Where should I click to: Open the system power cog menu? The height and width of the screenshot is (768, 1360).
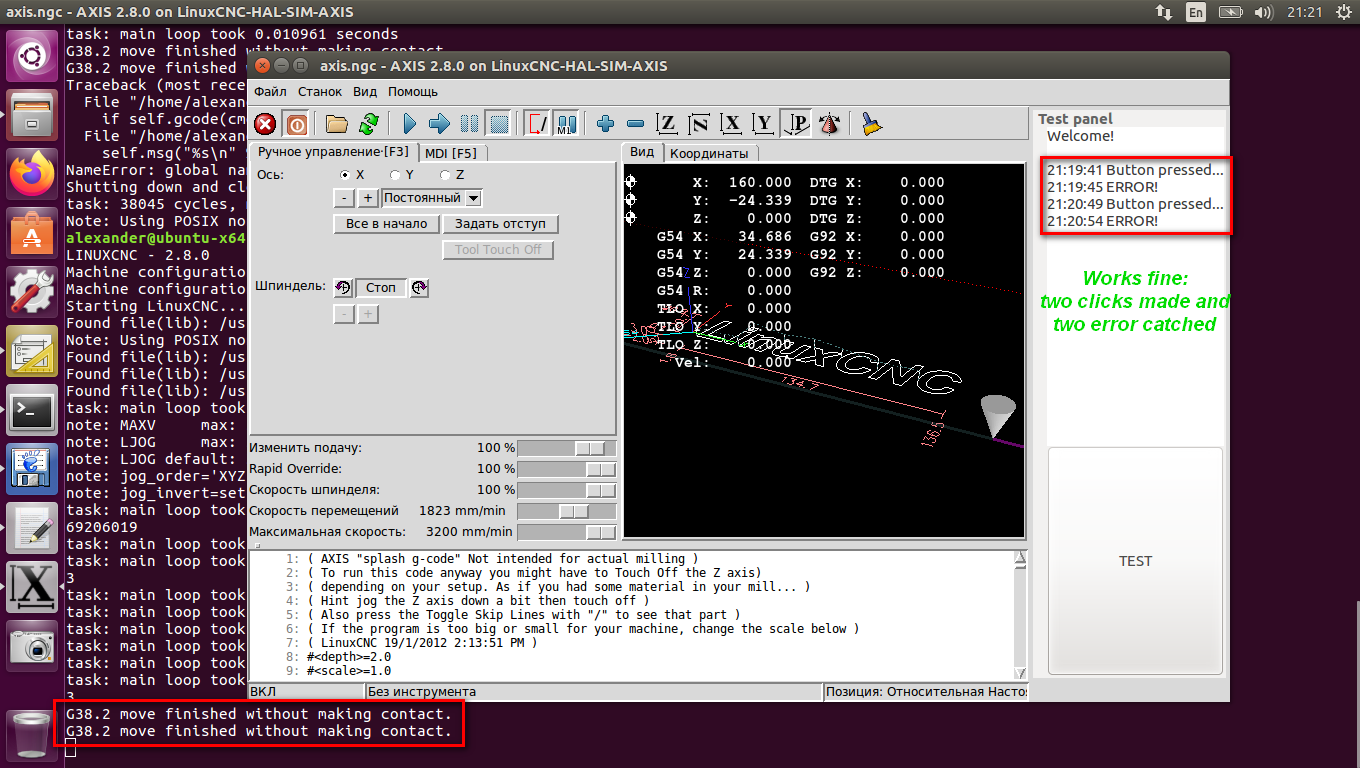pyautogui.click(x=1342, y=12)
